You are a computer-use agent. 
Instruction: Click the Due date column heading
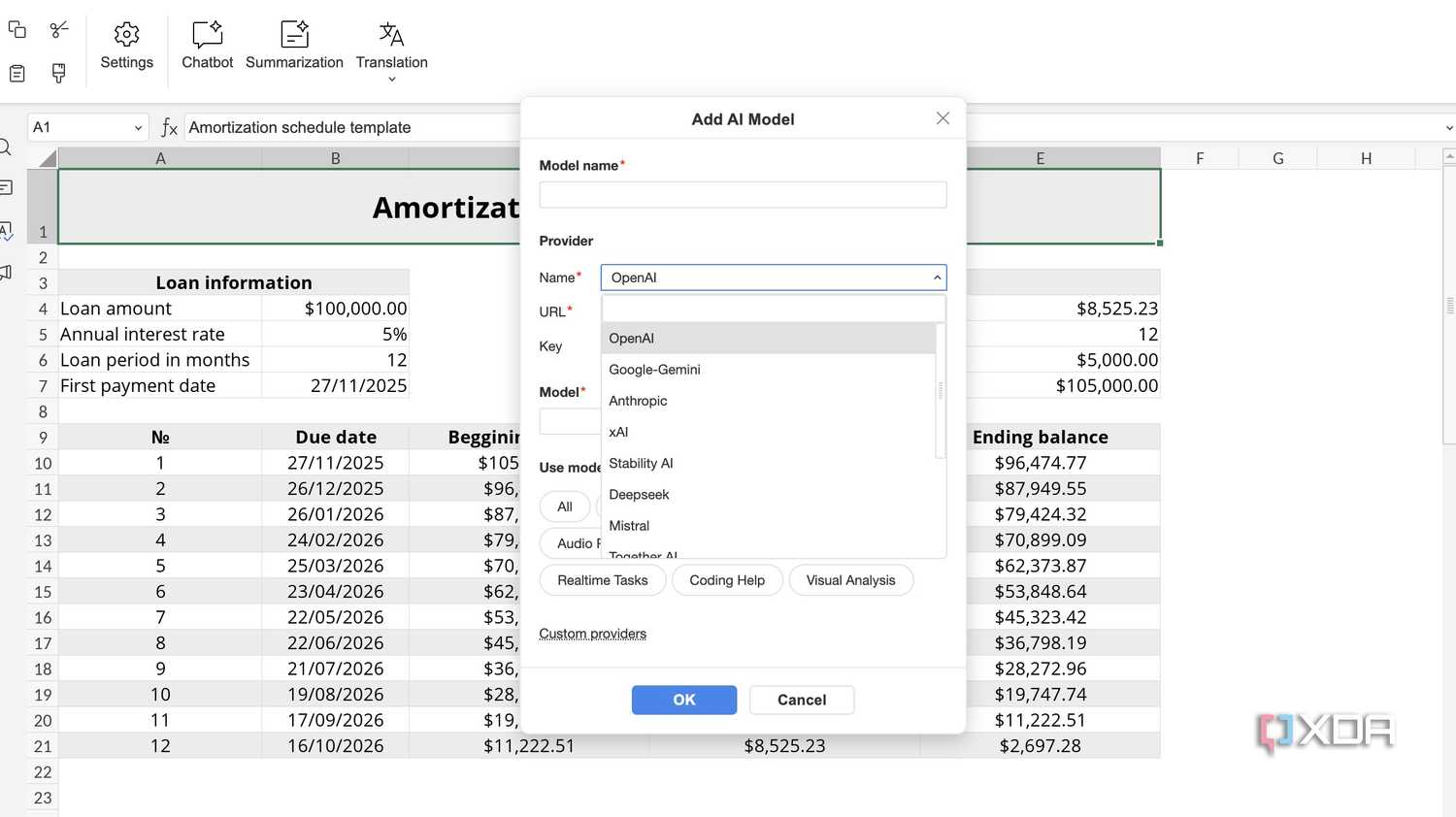(x=336, y=437)
